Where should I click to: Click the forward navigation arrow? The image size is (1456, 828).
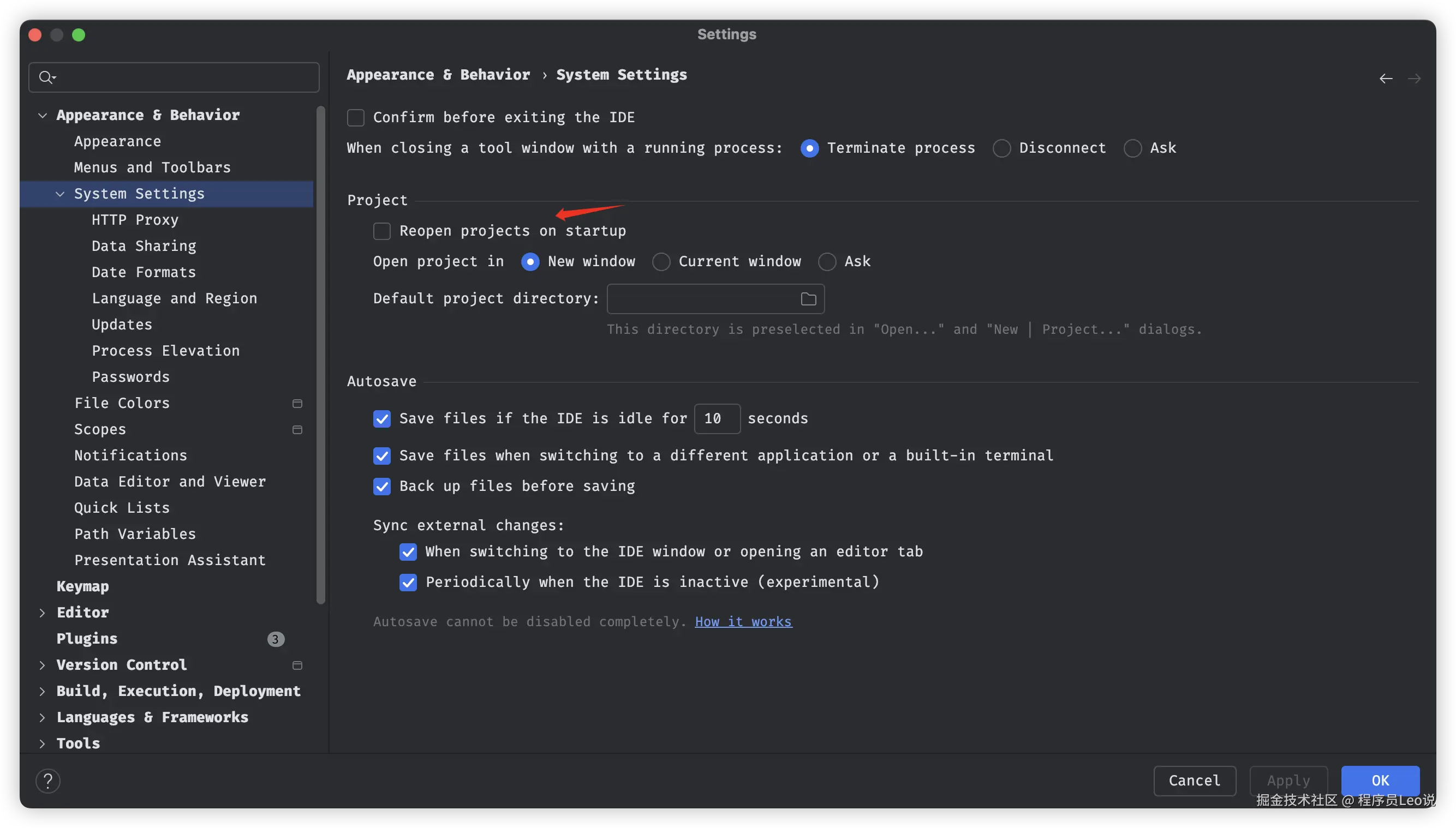1414,79
